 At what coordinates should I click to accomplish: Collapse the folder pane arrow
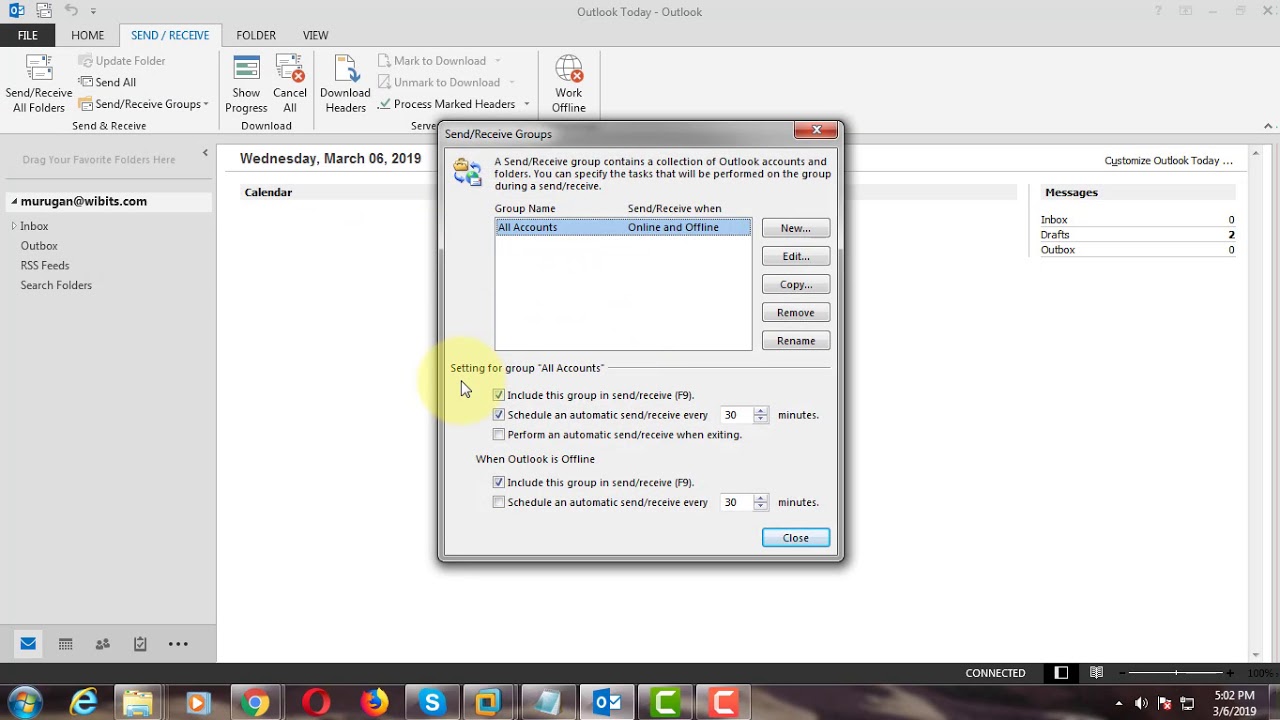tap(205, 152)
